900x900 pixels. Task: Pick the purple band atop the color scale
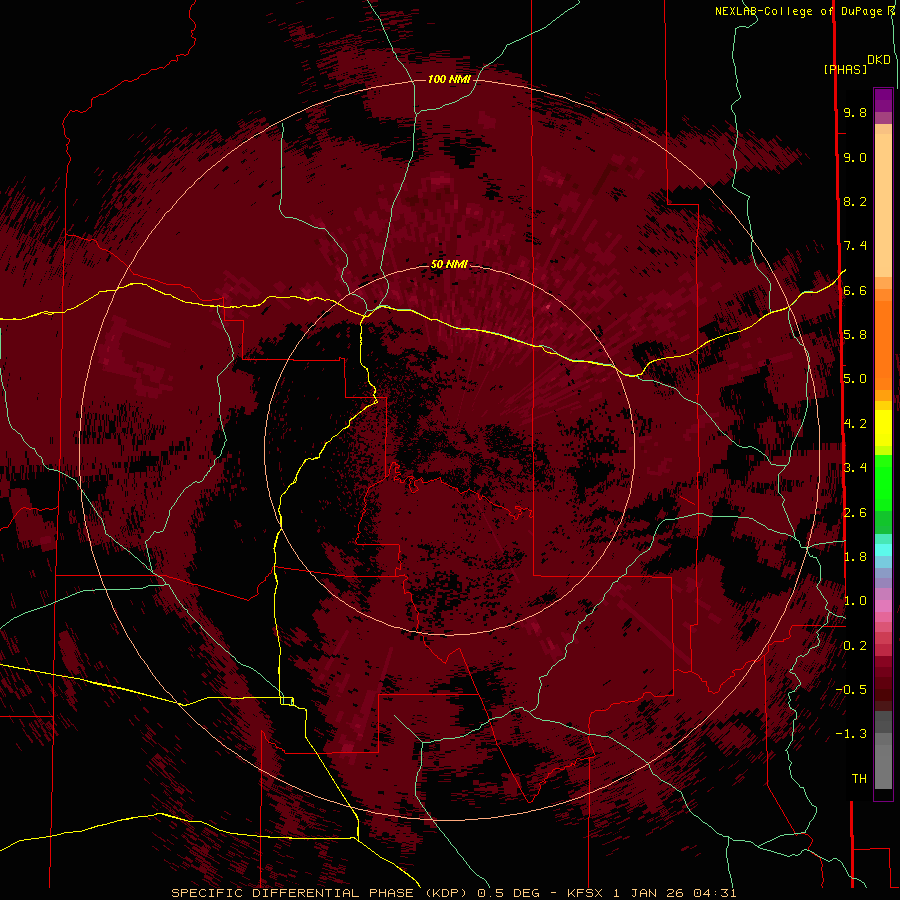coord(883,100)
